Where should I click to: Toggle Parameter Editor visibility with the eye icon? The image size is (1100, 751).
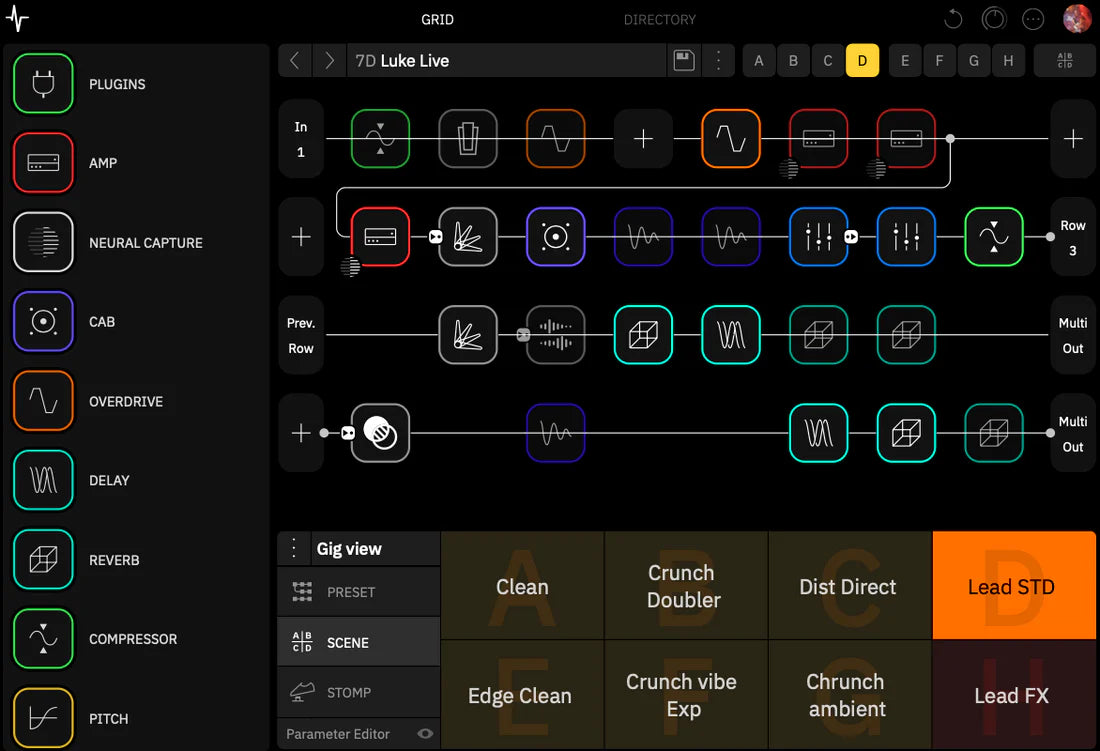click(424, 733)
